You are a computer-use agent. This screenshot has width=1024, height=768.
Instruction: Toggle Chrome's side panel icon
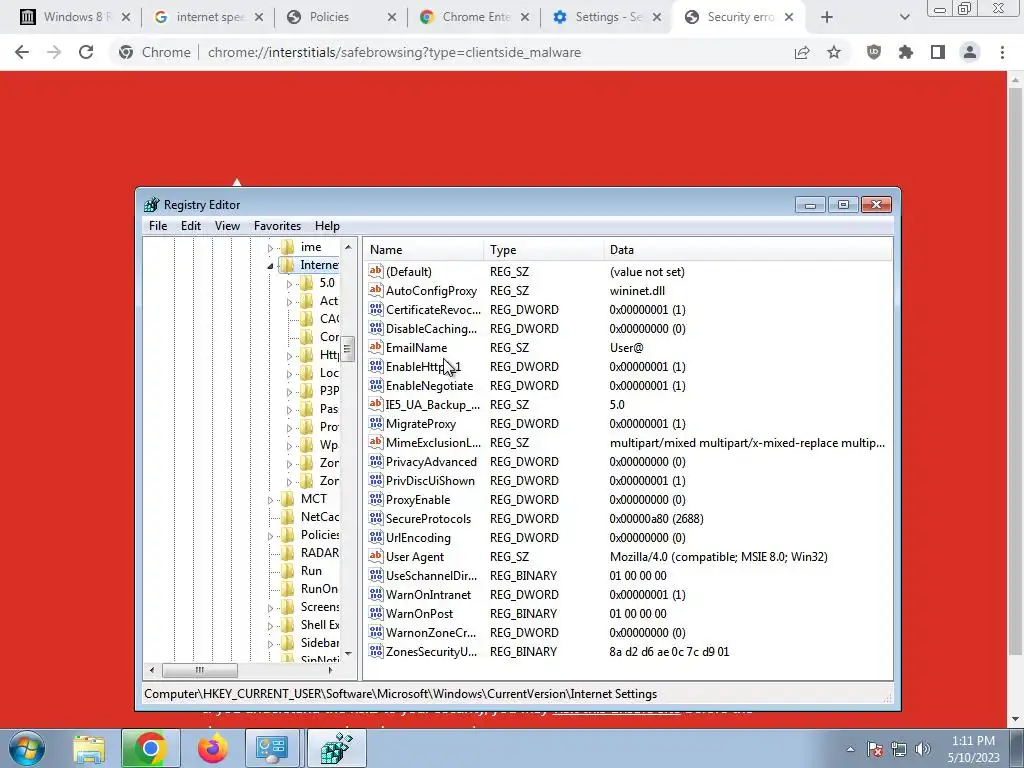click(938, 52)
